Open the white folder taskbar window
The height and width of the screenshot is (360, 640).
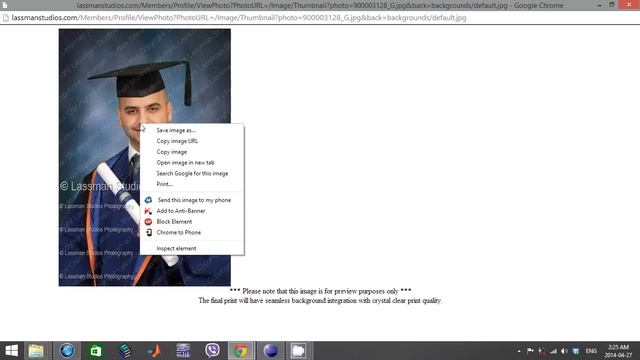pos(298,351)
